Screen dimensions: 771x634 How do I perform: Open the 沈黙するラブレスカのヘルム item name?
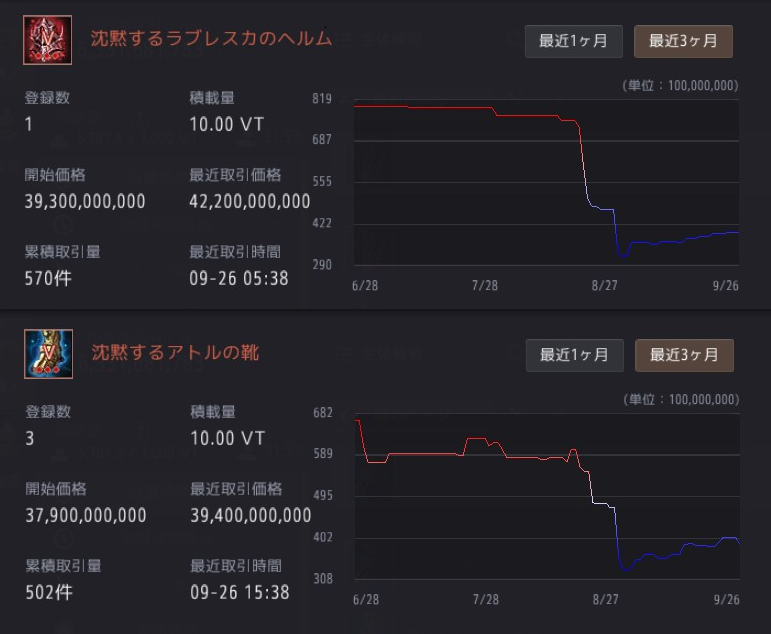(x=211, y=40)
